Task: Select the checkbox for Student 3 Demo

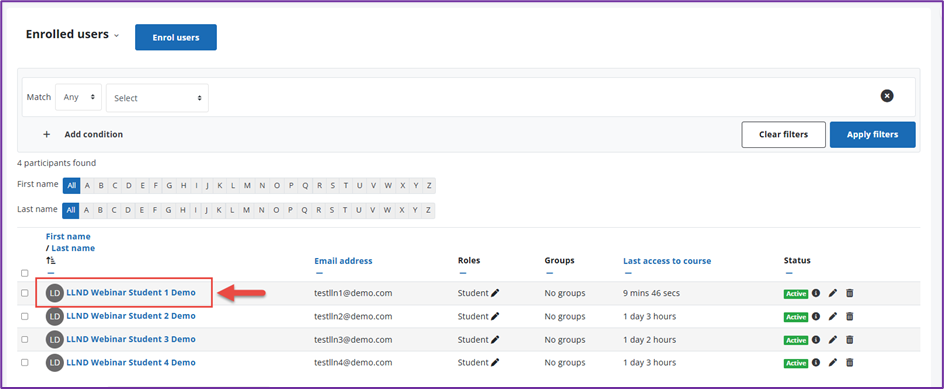Action: point(25,340)
